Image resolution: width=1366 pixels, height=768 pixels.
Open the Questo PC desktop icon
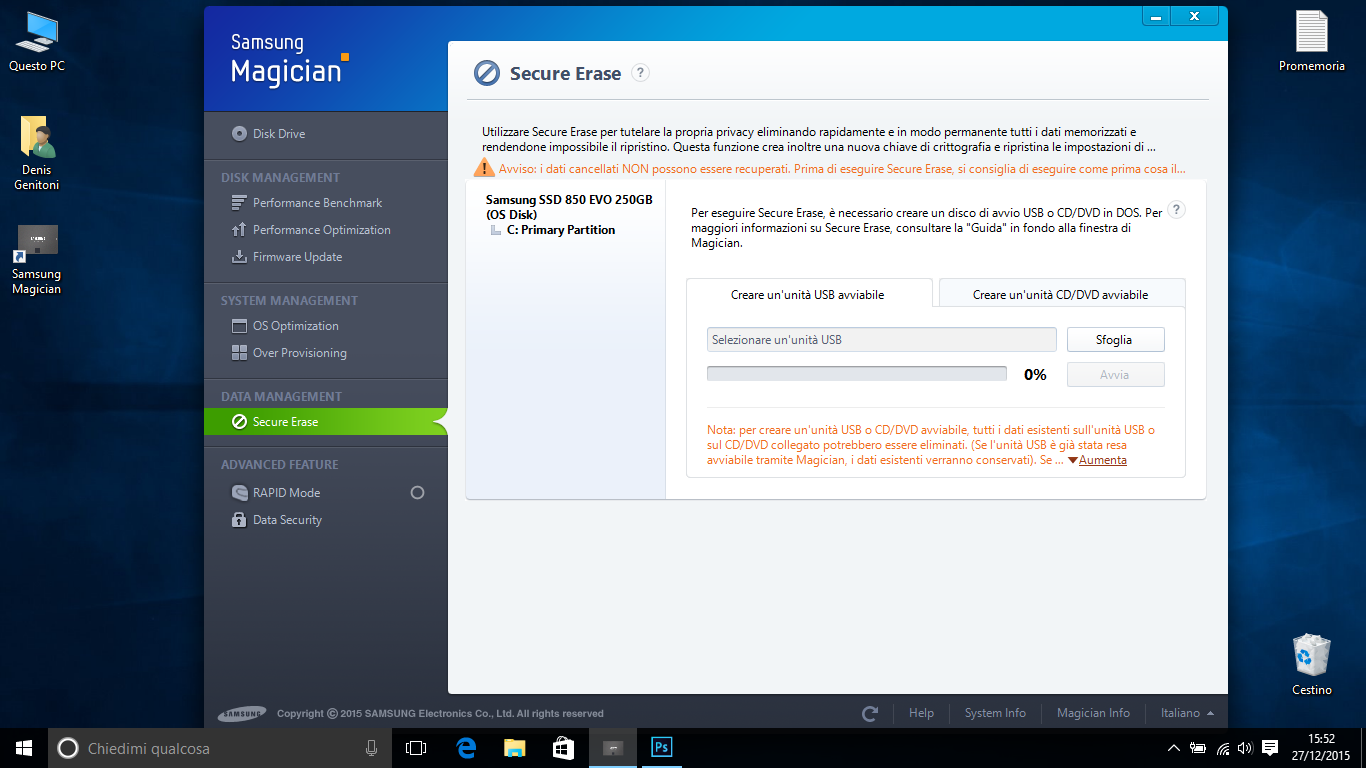[37, 43]
